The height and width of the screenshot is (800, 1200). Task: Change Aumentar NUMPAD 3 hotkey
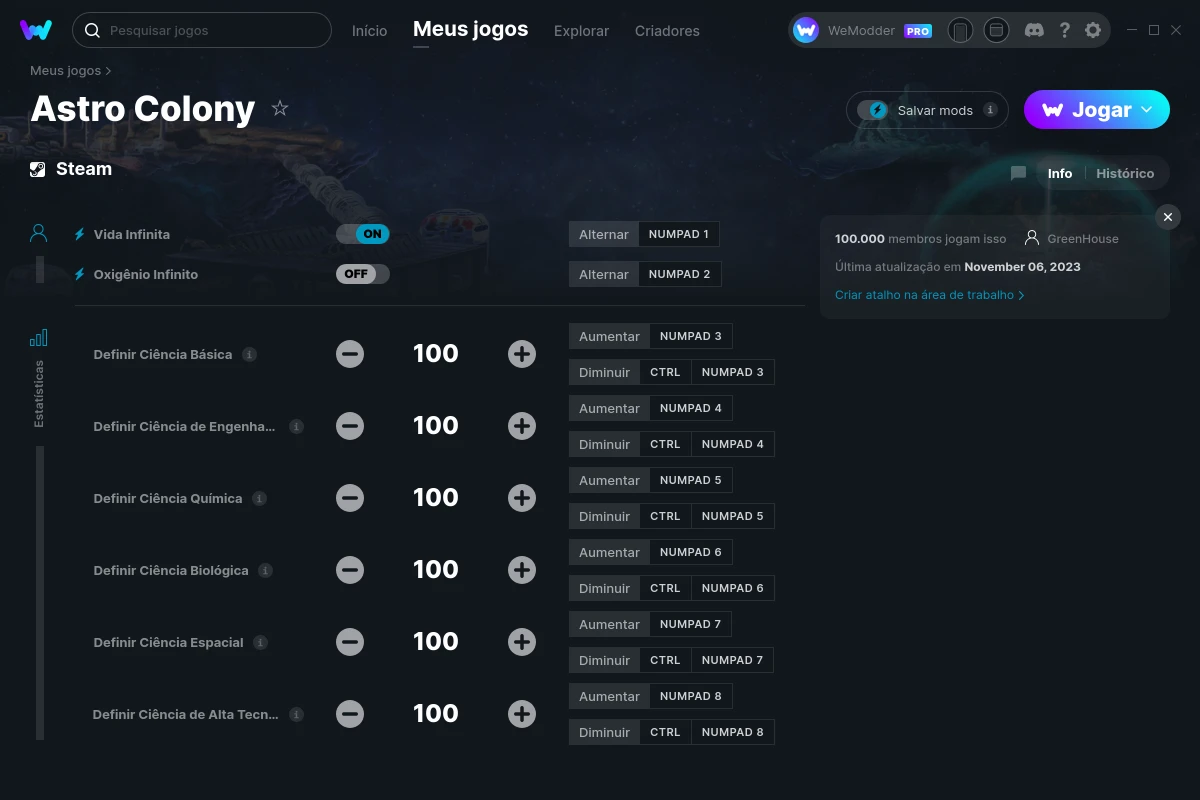pyautogui.click(x=691, y=336)
